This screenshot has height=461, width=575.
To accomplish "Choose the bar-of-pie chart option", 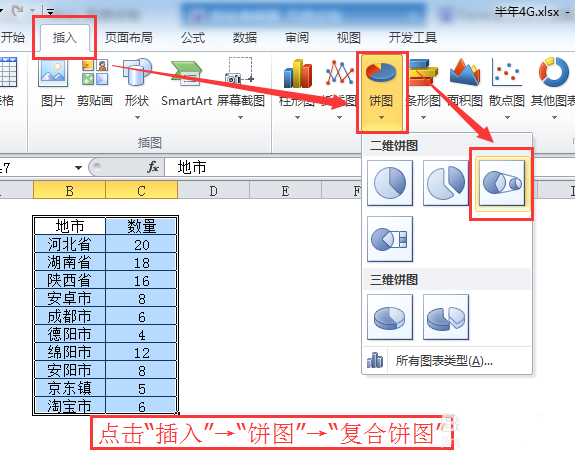I will (x=390, y=239).
